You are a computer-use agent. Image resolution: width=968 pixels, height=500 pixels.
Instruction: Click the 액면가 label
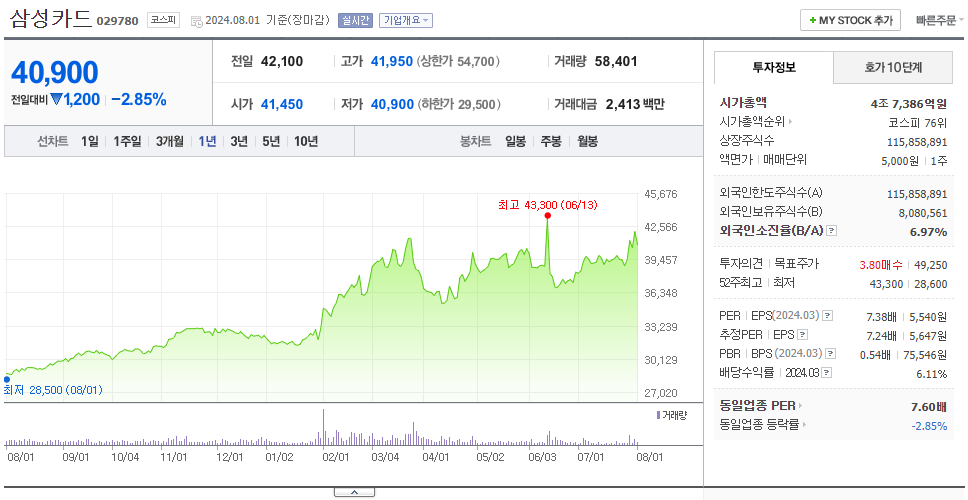[x=736, y=160]
